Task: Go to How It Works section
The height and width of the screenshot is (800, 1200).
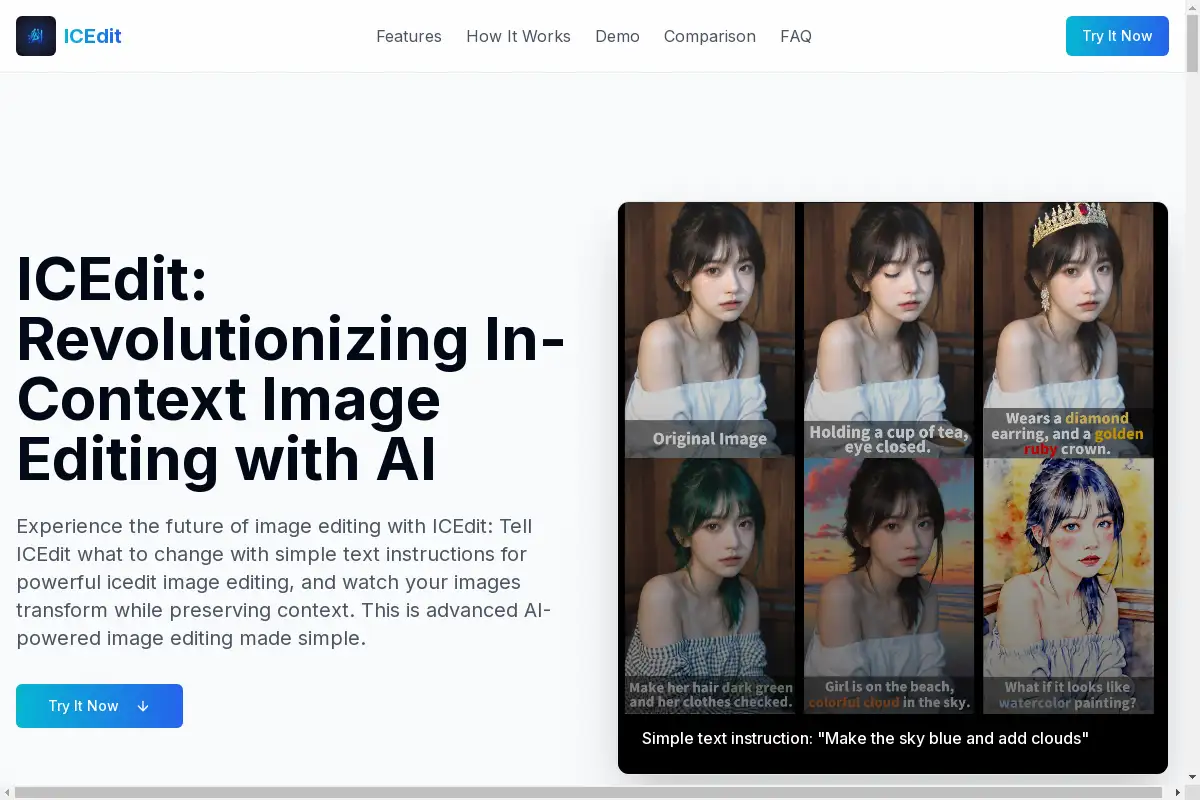Action: click(x=518, y=36)
